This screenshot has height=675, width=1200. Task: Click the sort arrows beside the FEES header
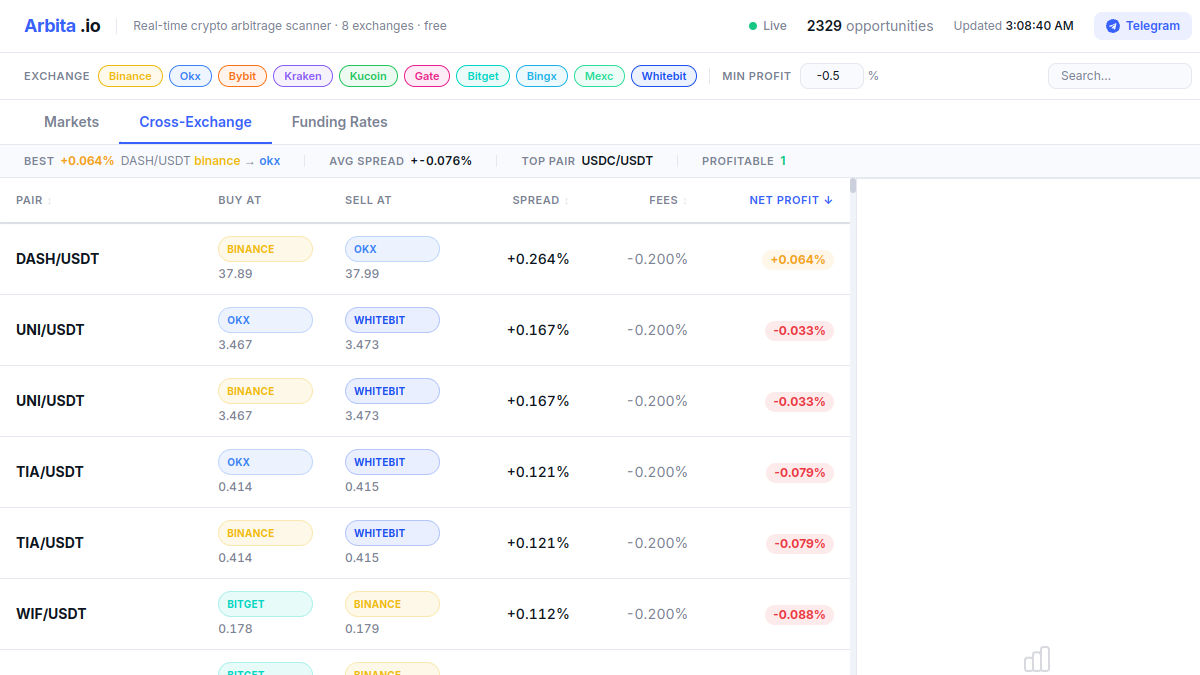(686, 201)
